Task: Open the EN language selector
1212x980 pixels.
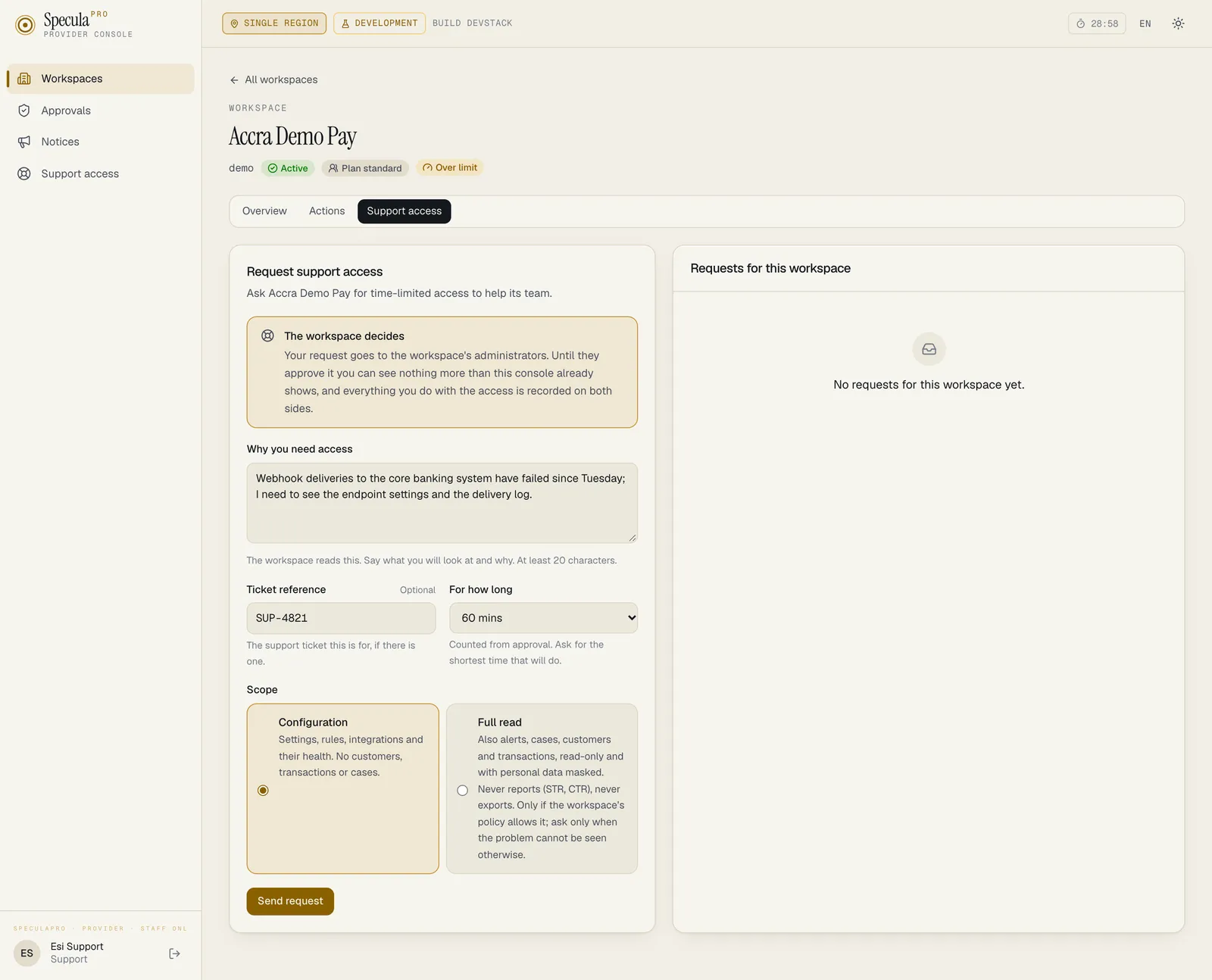Action: (x=1145, y=23)
